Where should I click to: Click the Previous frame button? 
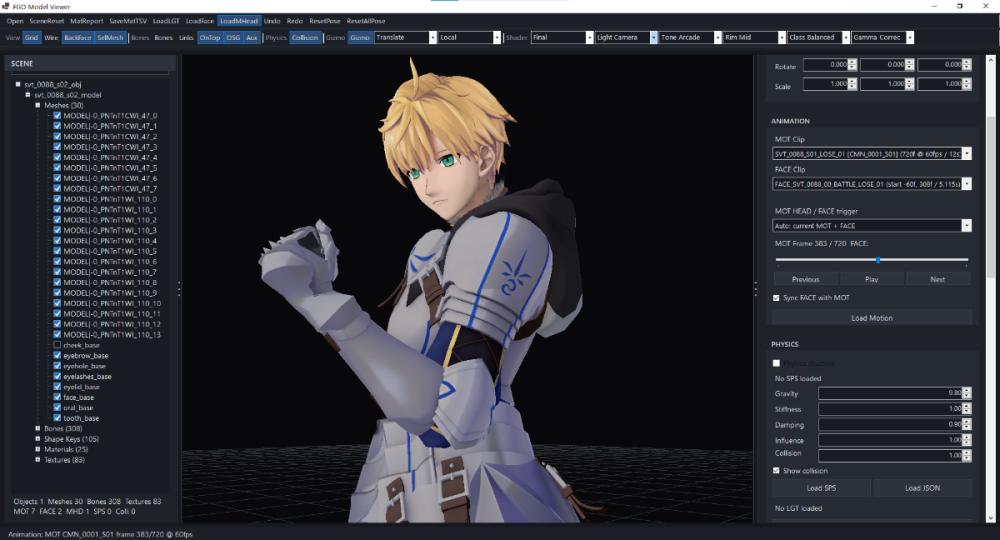click(805, 279)
